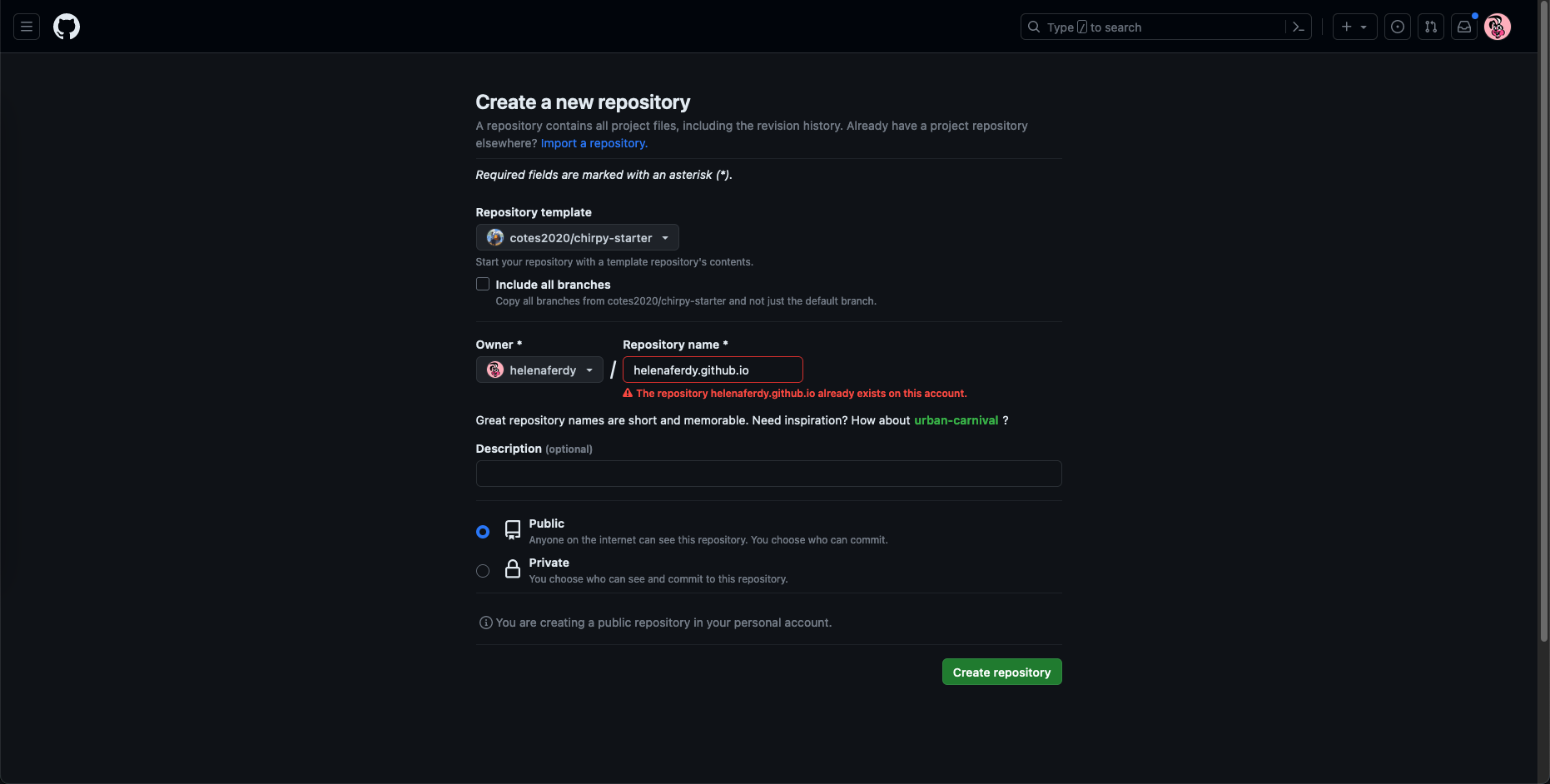Click the Repository name input field
1550x784 pixels.
tap(713, 370)
